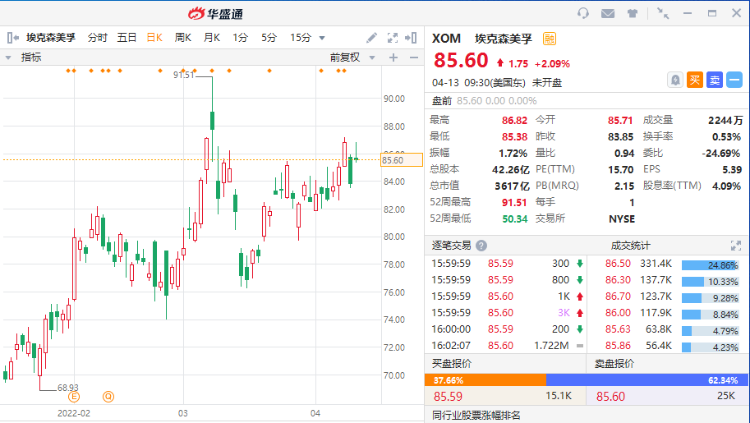Select the 16:02:07 trade row
The width and height of the screenshot is (750, 423).
pos(506,345)
